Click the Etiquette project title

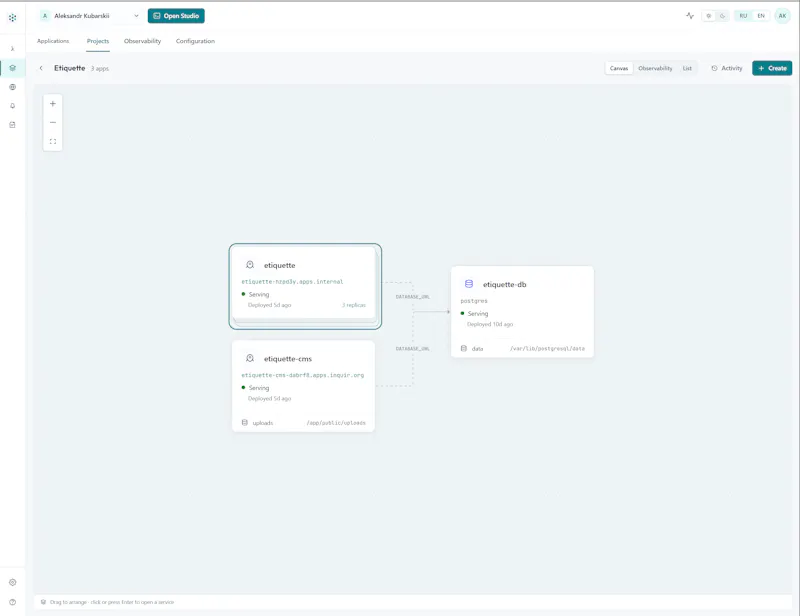point(69,68)
